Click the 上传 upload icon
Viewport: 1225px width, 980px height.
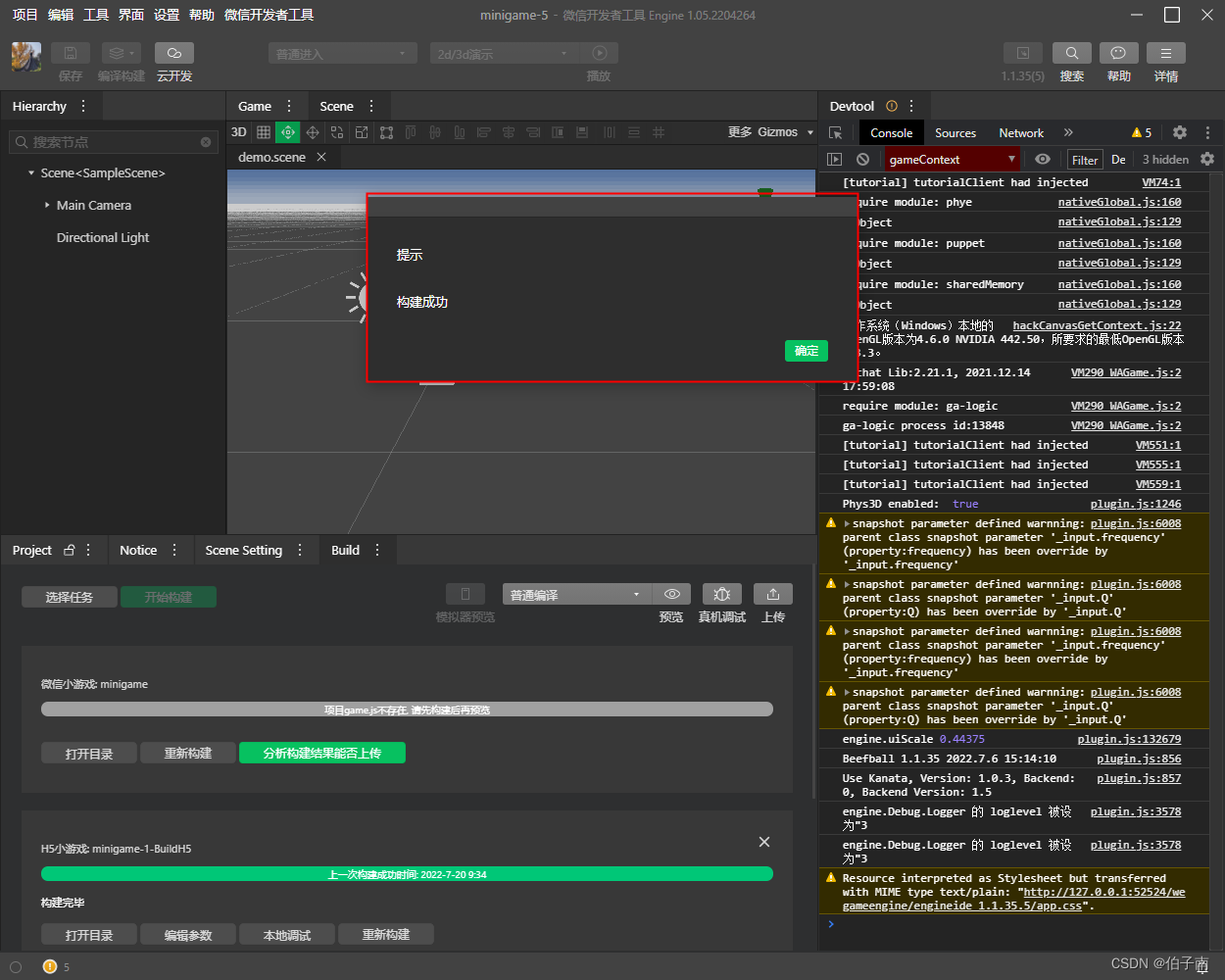(x=773, y=594)
